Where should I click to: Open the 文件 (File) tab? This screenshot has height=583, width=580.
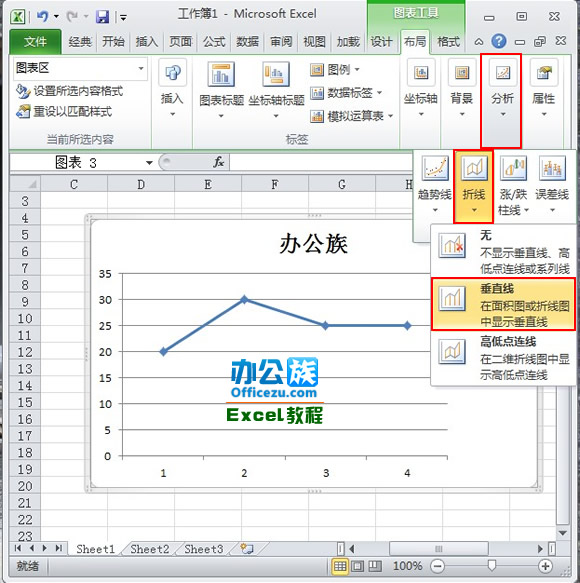tap(35, 42)
